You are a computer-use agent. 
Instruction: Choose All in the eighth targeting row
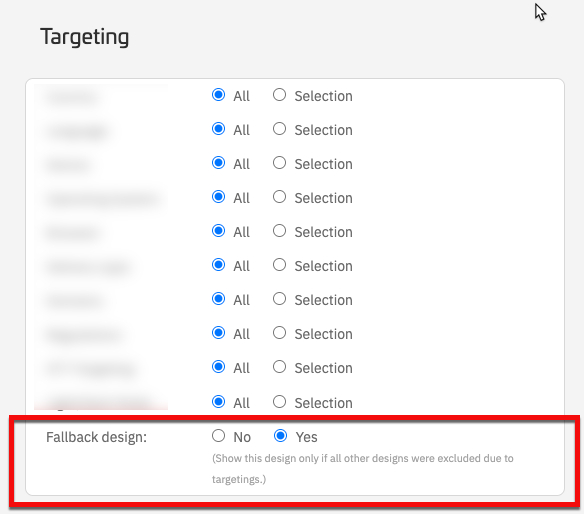click(x=218, y=333)
